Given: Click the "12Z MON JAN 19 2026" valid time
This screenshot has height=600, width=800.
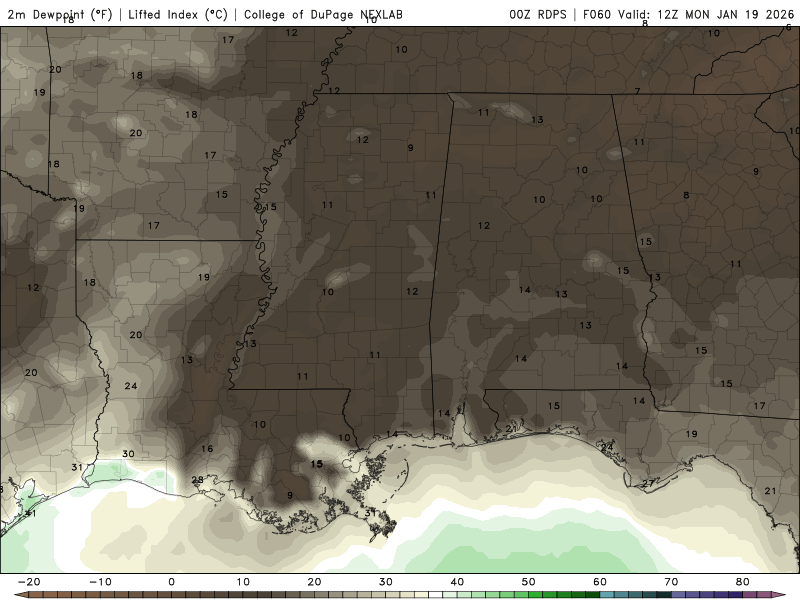Looking at the screenshot, I should click(x=726, y=14).
